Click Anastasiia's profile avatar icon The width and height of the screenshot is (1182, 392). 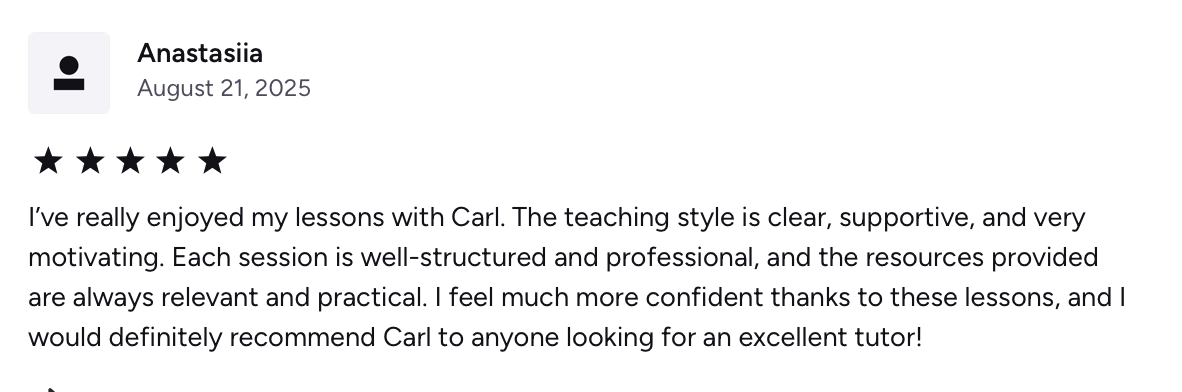(69, 73)
